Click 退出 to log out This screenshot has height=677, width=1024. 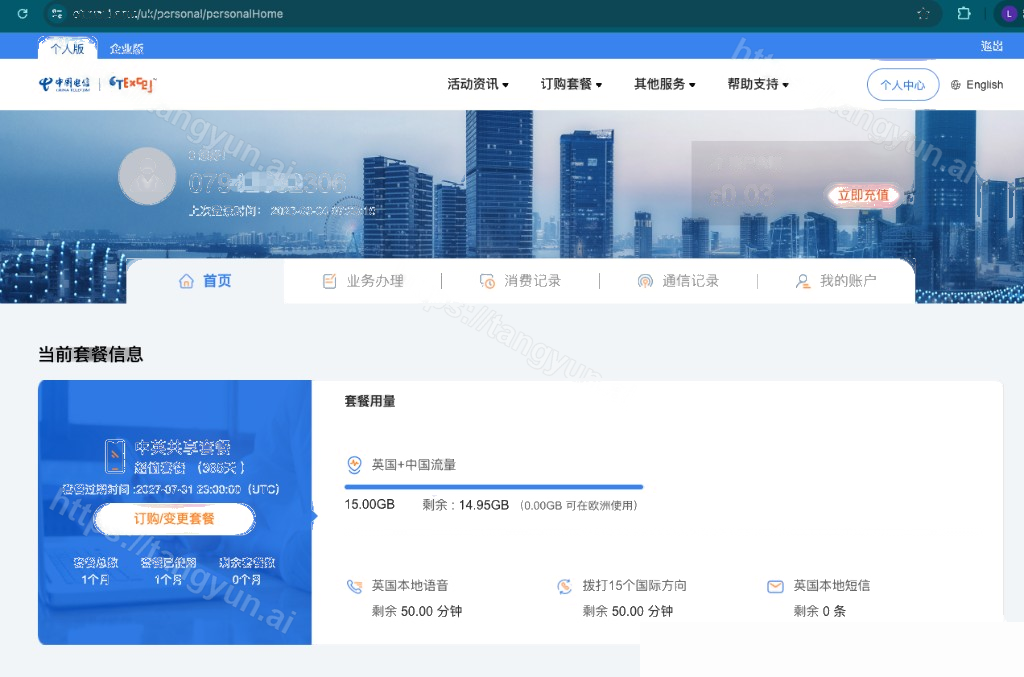point(991,46)
